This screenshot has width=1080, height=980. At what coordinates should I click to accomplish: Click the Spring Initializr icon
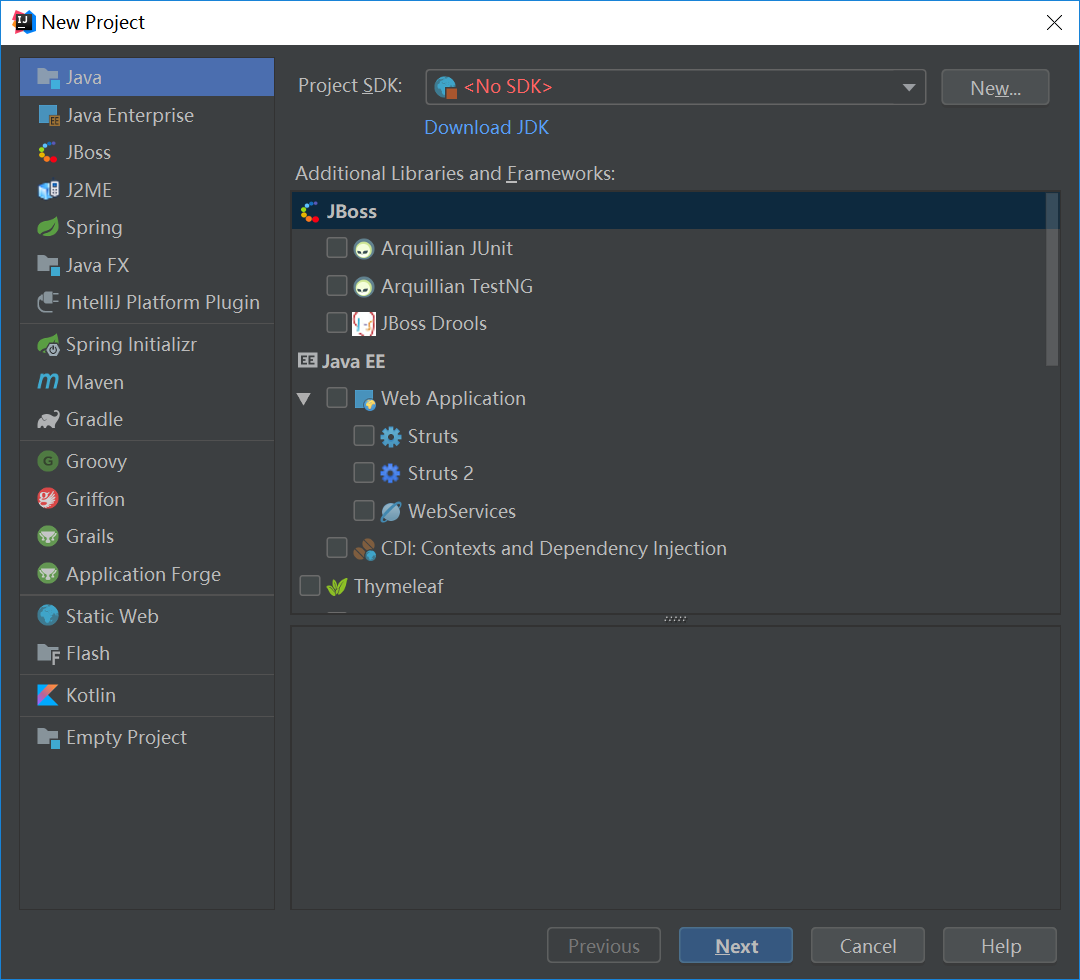[x=48, y=344]
